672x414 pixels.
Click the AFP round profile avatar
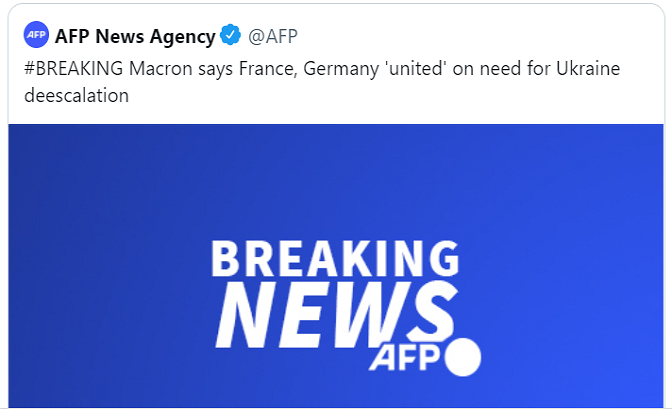(x=36, y=37)
